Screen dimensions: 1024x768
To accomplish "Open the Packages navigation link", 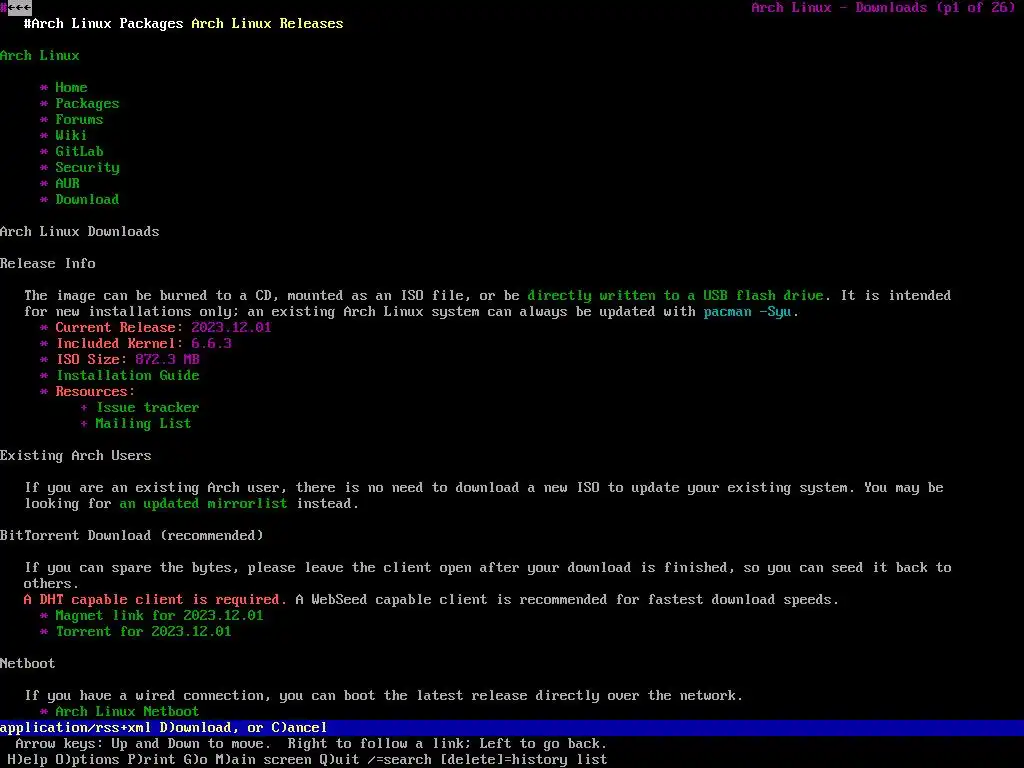I will 88,103.
